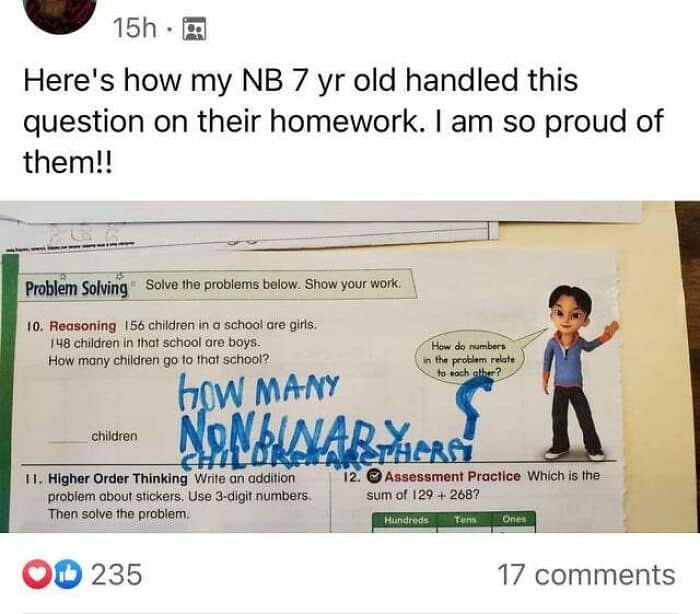700x614 pixels.
Task: Click the Tens column header
Action: (465, 520)
